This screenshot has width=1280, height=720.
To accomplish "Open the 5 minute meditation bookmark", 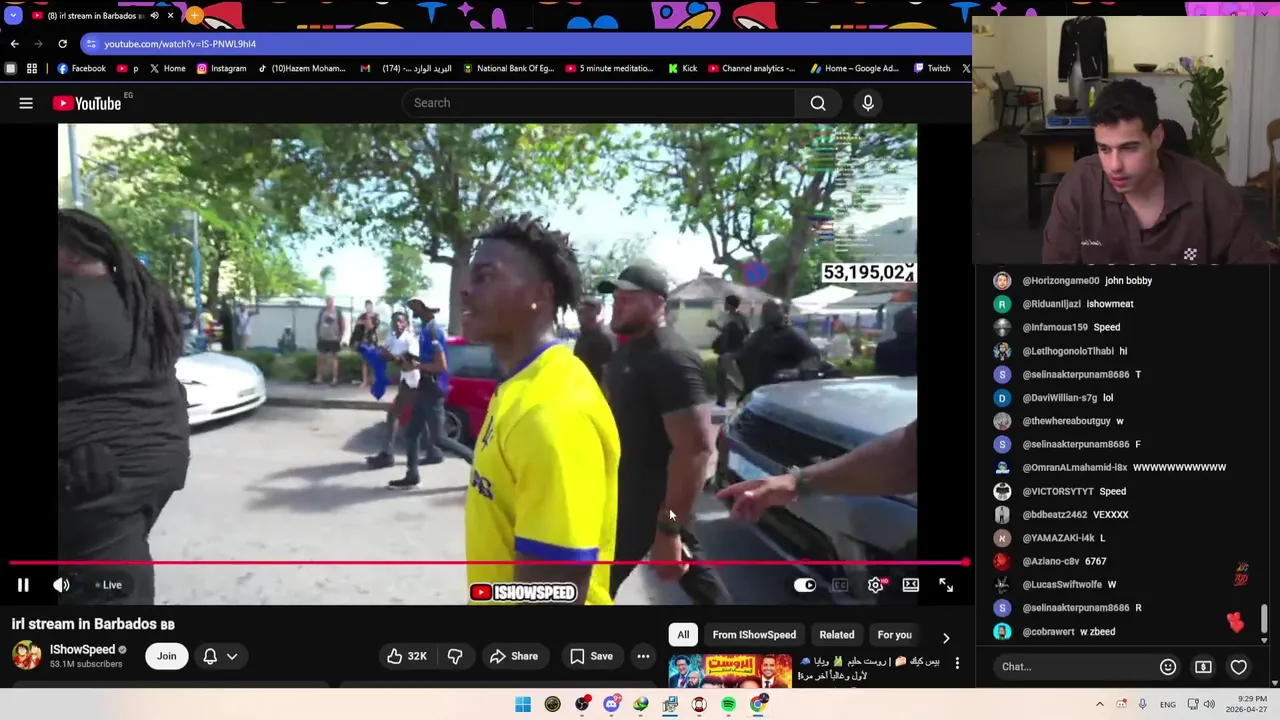I will point(609,69).
